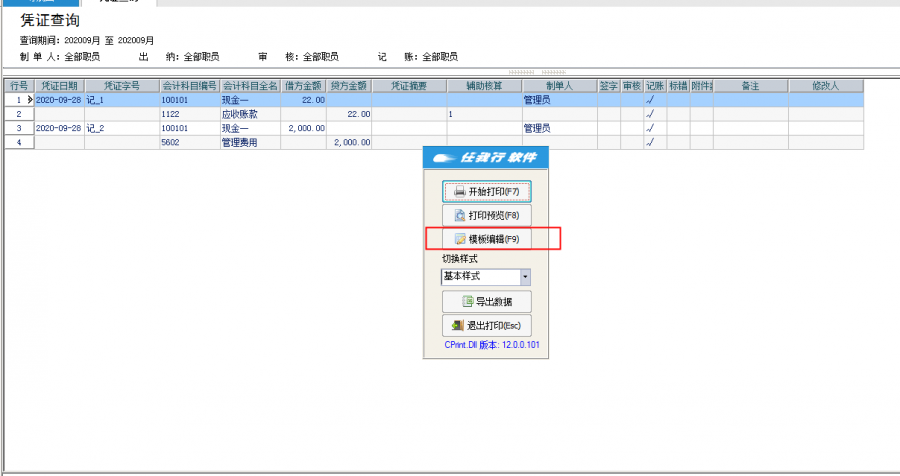Click the 签字 column header

[x=609, y=86]
